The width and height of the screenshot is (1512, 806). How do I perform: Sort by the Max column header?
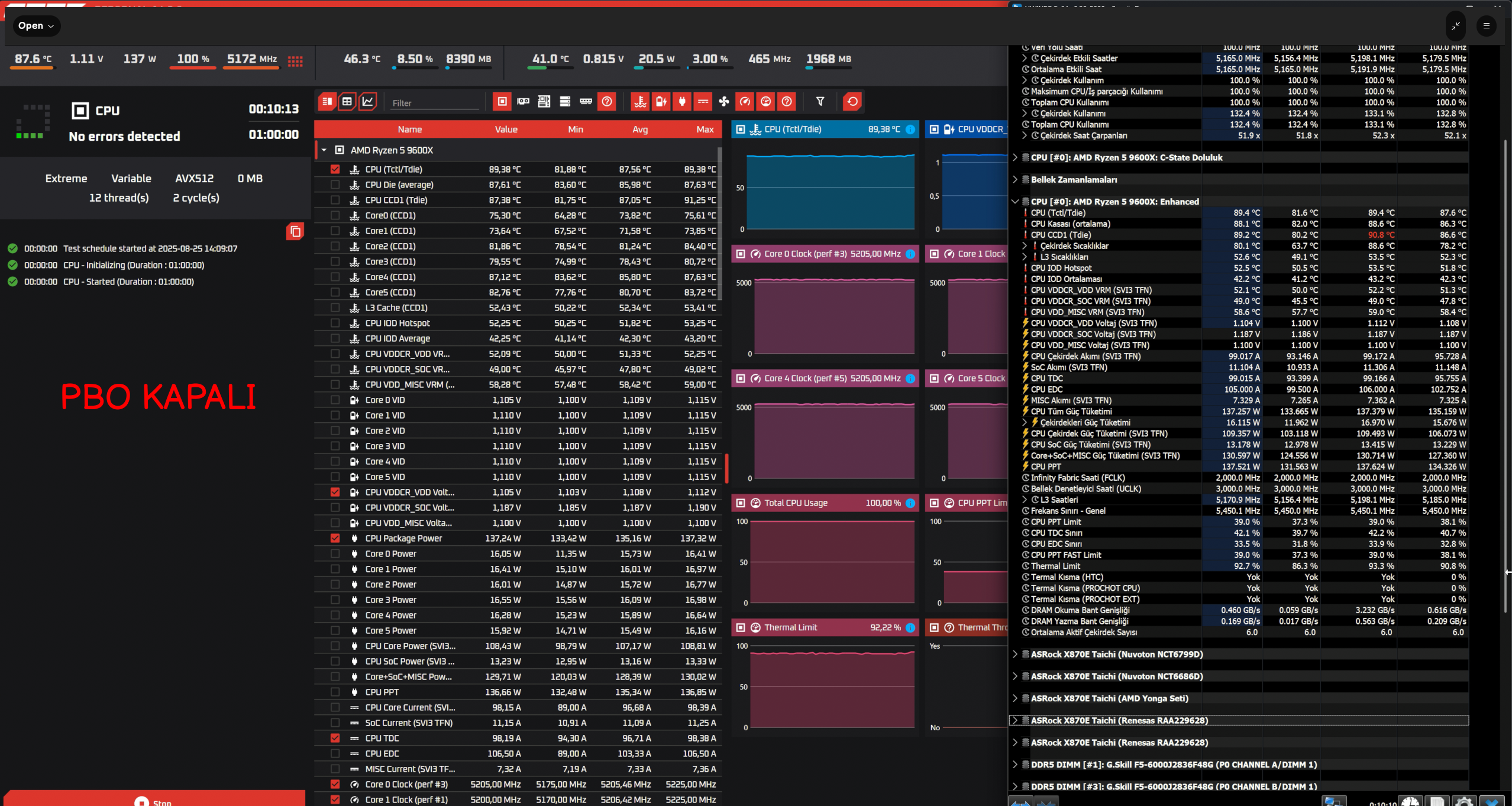coord(705,130)
